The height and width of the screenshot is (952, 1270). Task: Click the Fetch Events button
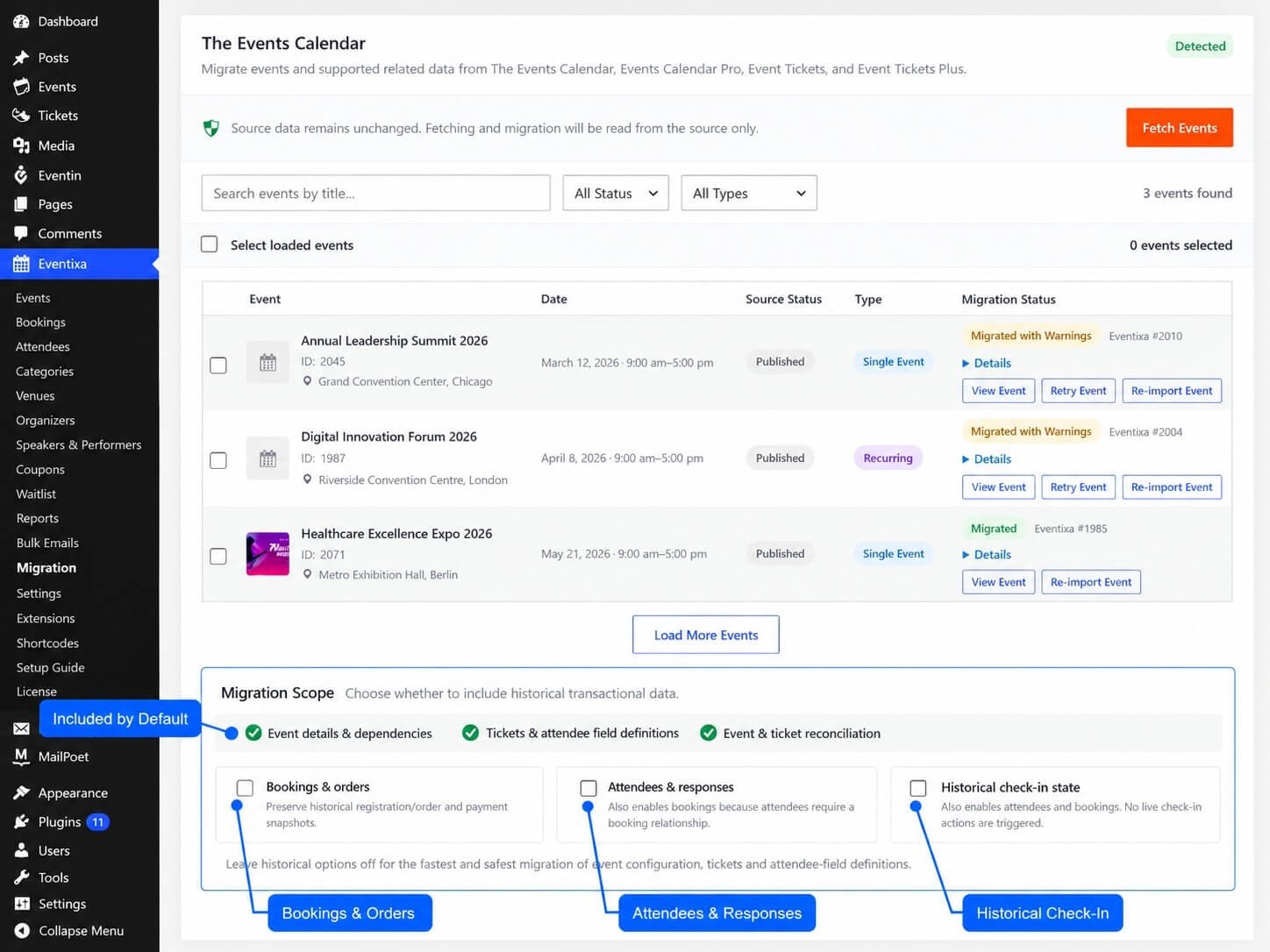1180,128
